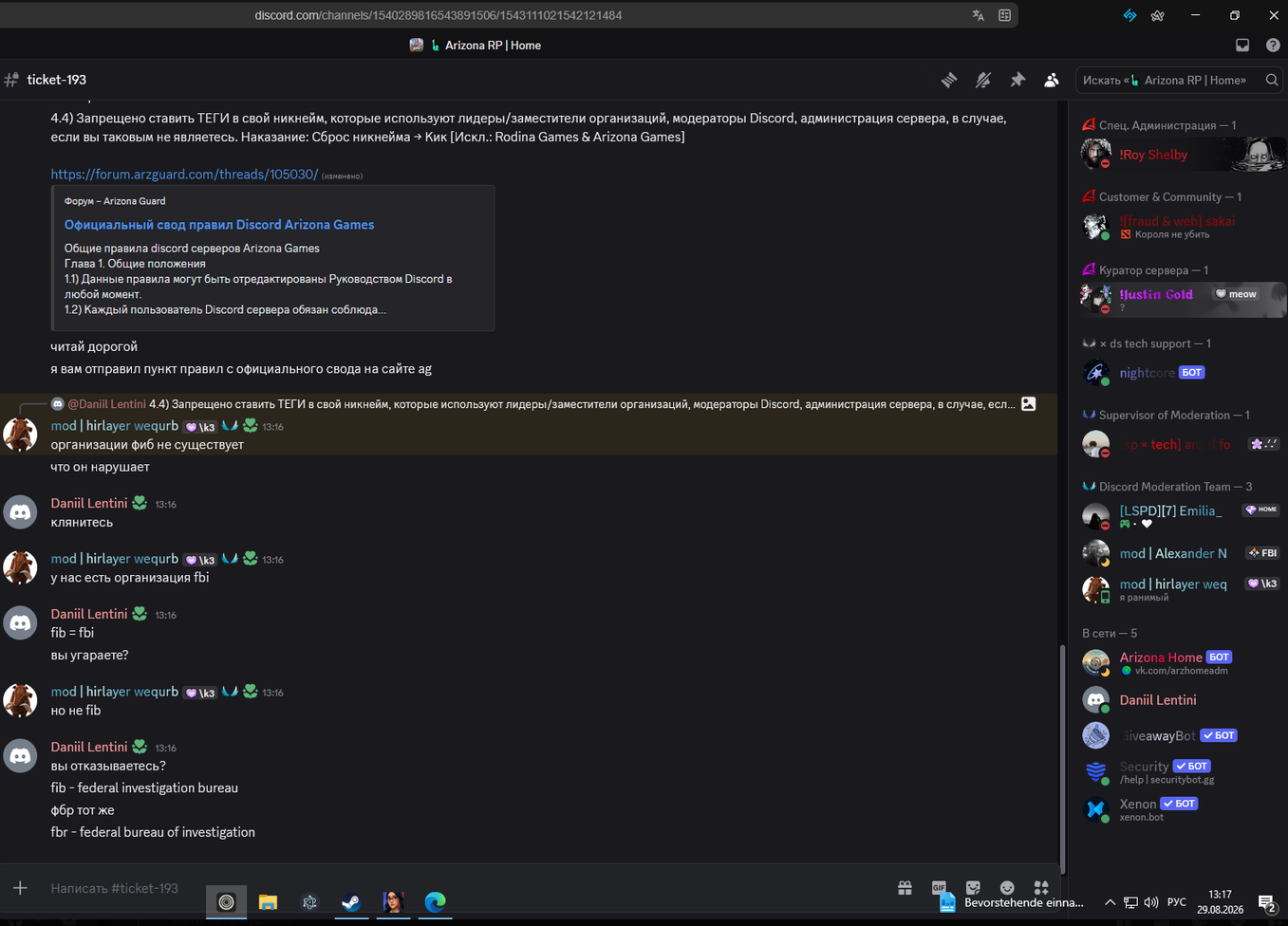The width and height of the screenshot is (1288, 926).
Task: Select the GiveawayBot member
Action: point(1183,735)
